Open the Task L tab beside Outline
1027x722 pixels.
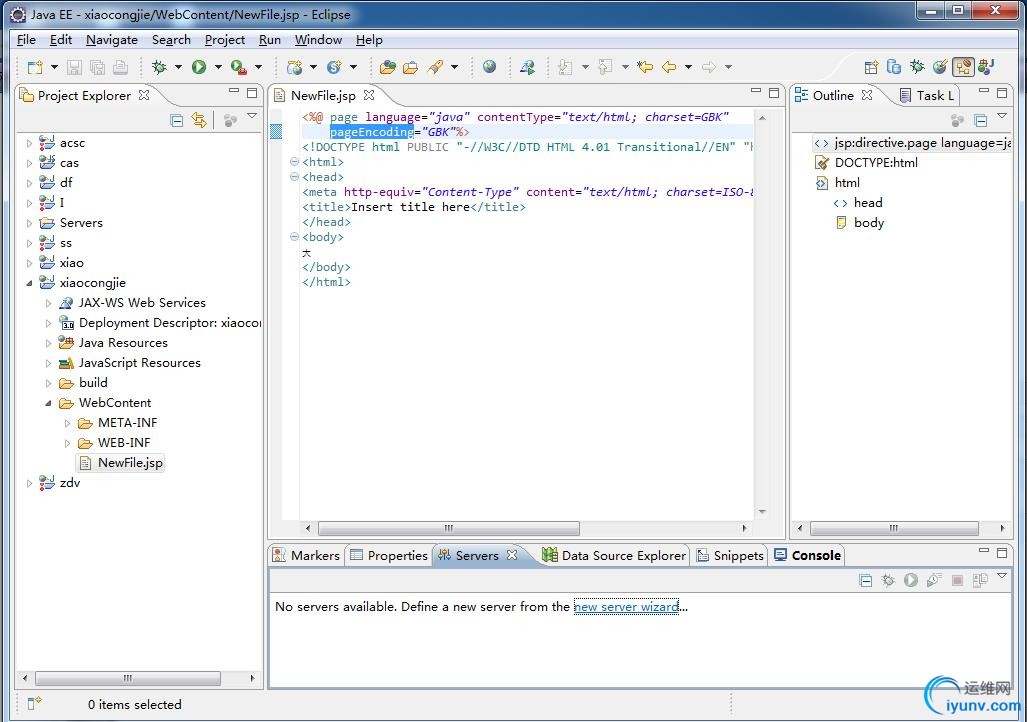(927, 96)
